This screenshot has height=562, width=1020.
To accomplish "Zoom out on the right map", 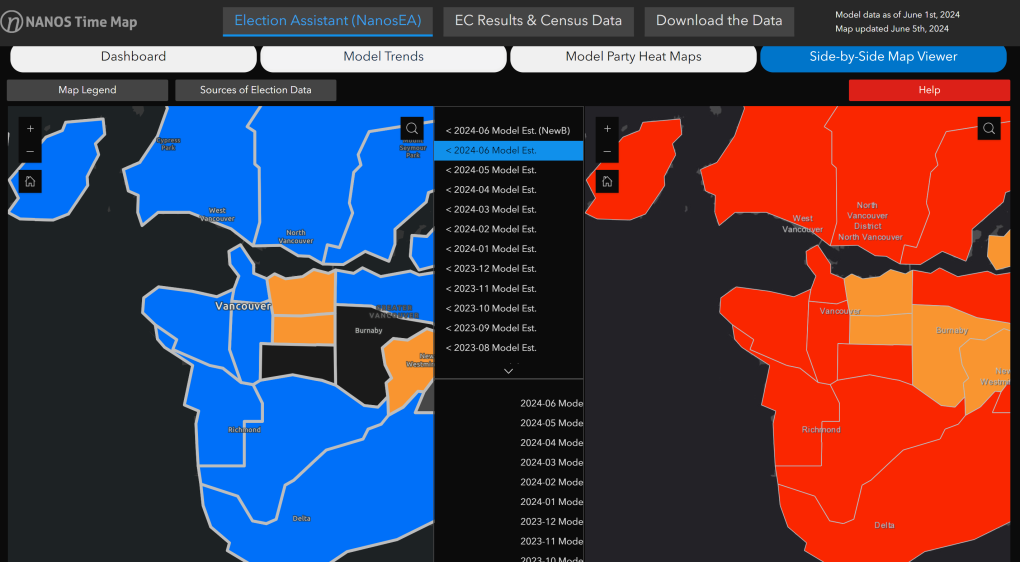I will [607, 152].
